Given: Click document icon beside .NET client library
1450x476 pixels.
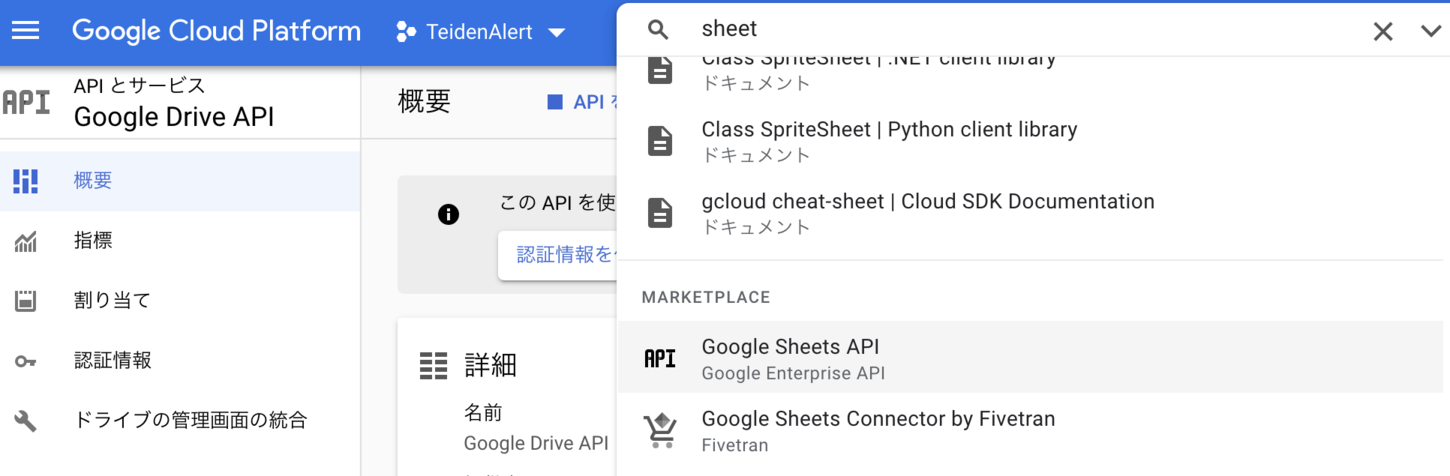Looking at the screenshot, I should pyautogui.click(x=660, y=70).
